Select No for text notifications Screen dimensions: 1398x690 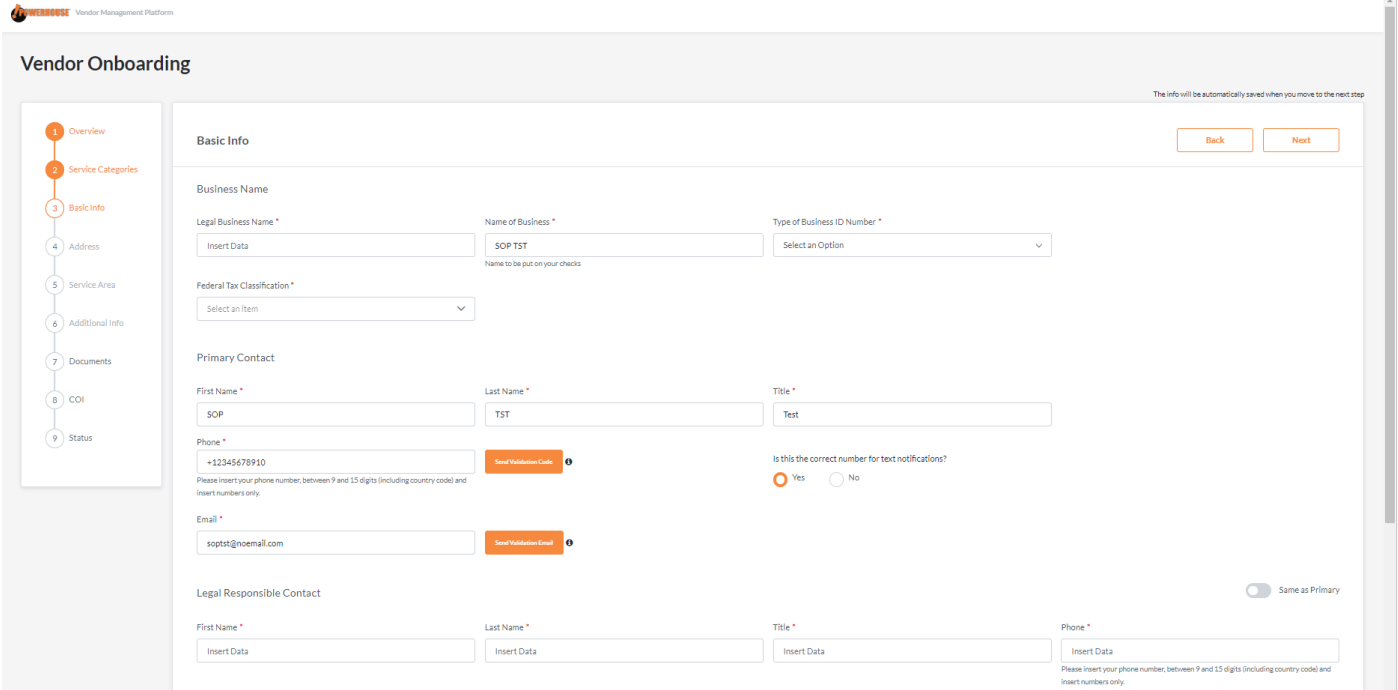pos(837,479)
